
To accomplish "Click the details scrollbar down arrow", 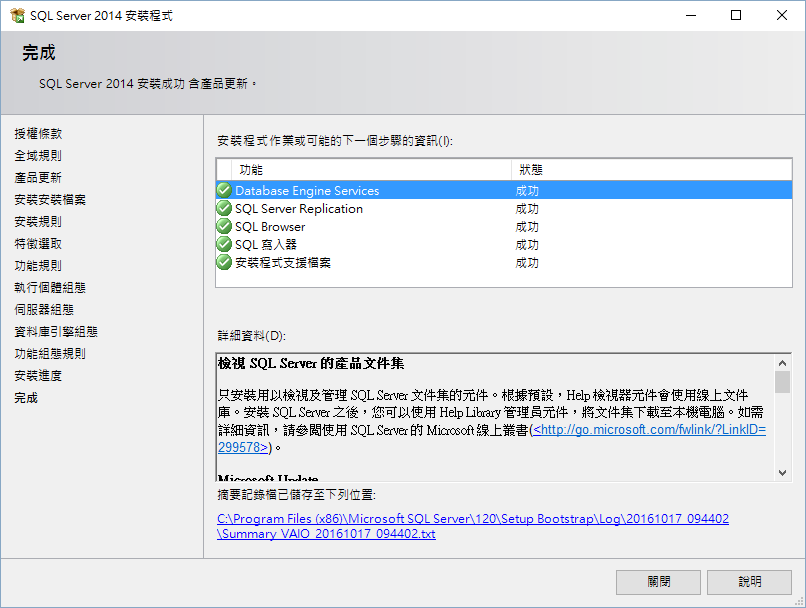I will point(782,473).
